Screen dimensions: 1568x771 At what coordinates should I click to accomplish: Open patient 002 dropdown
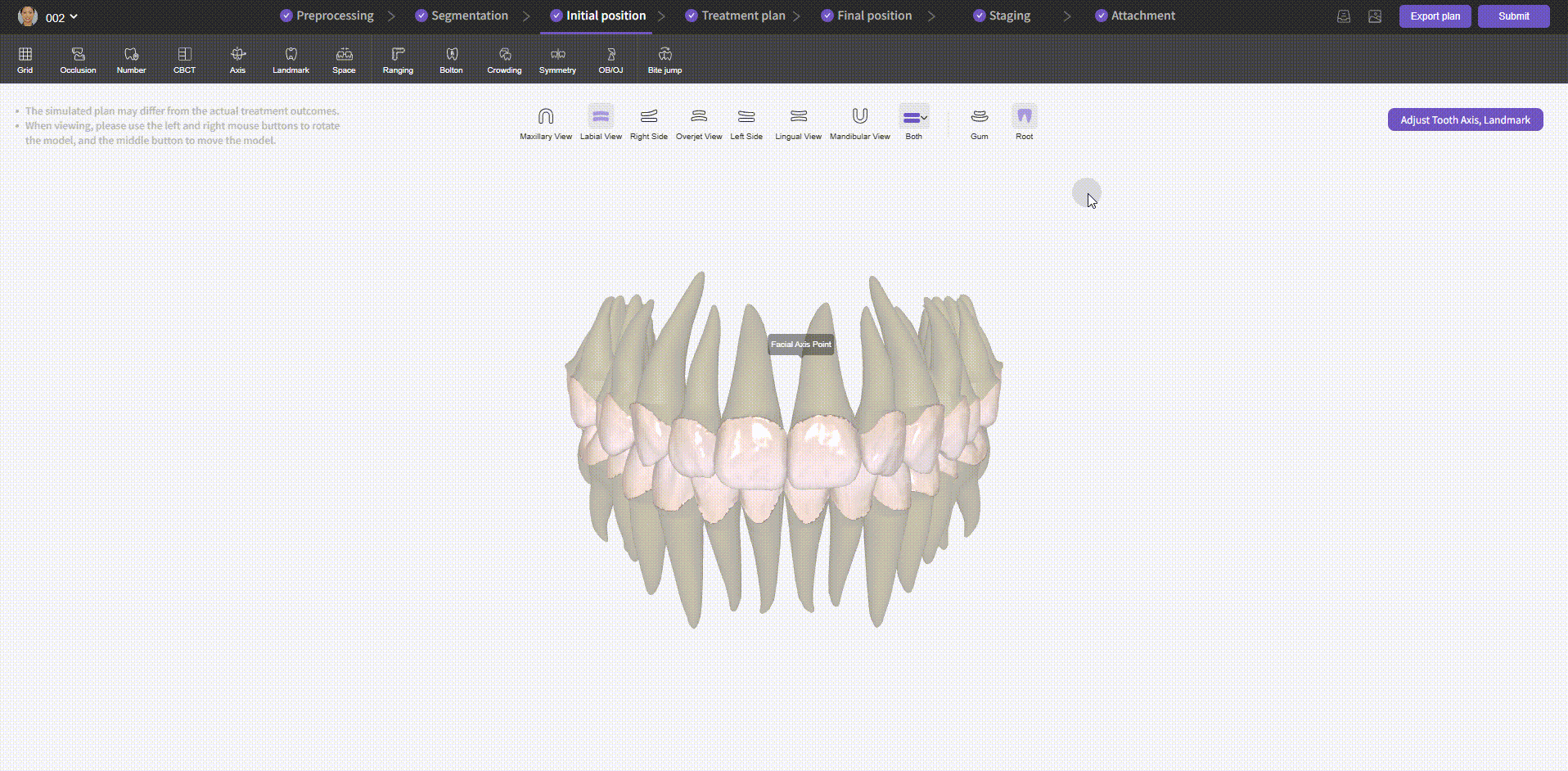point(61,17)
